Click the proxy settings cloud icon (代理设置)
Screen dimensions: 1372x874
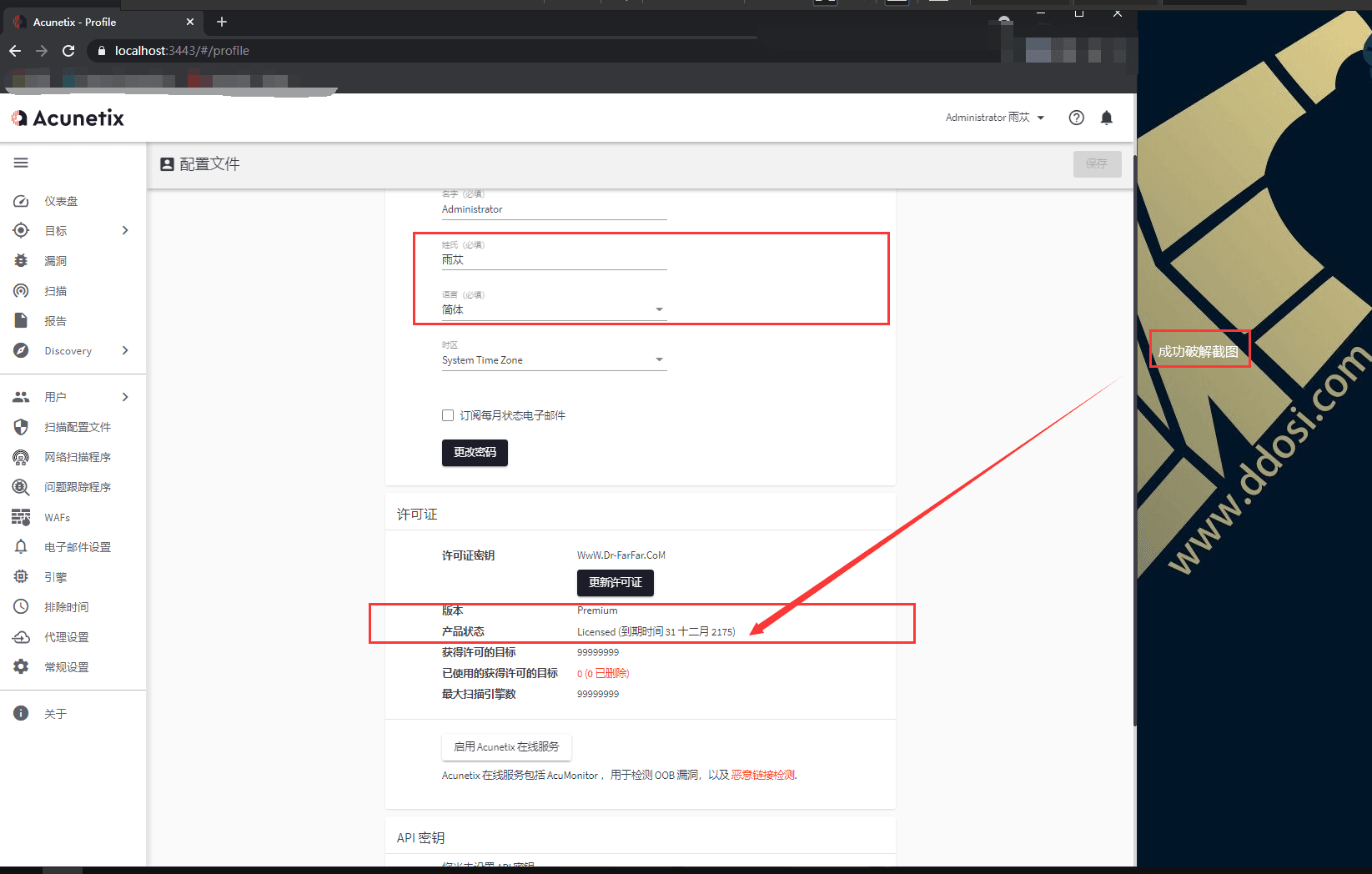pos(21,637)
